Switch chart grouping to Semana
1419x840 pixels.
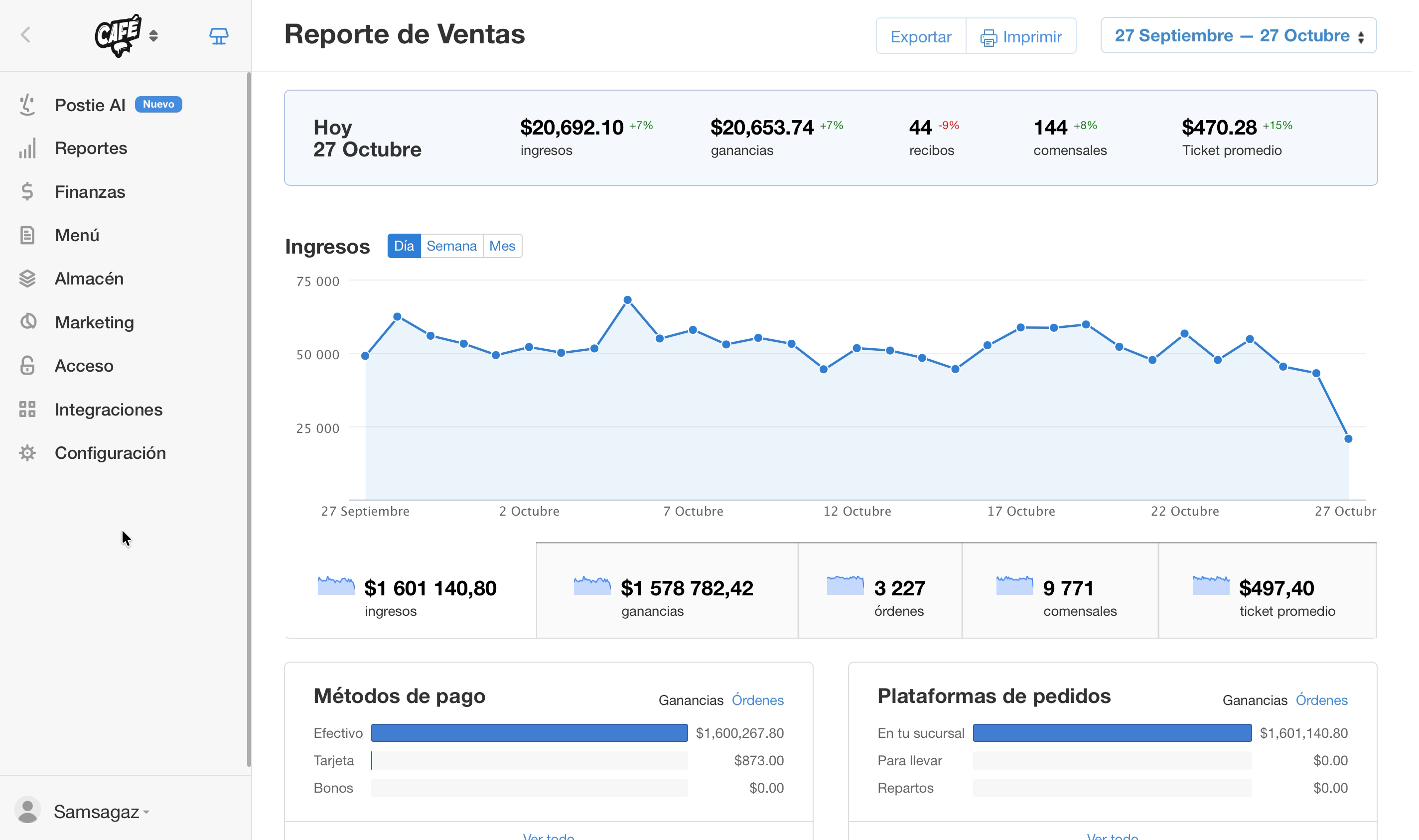[452, 246]
